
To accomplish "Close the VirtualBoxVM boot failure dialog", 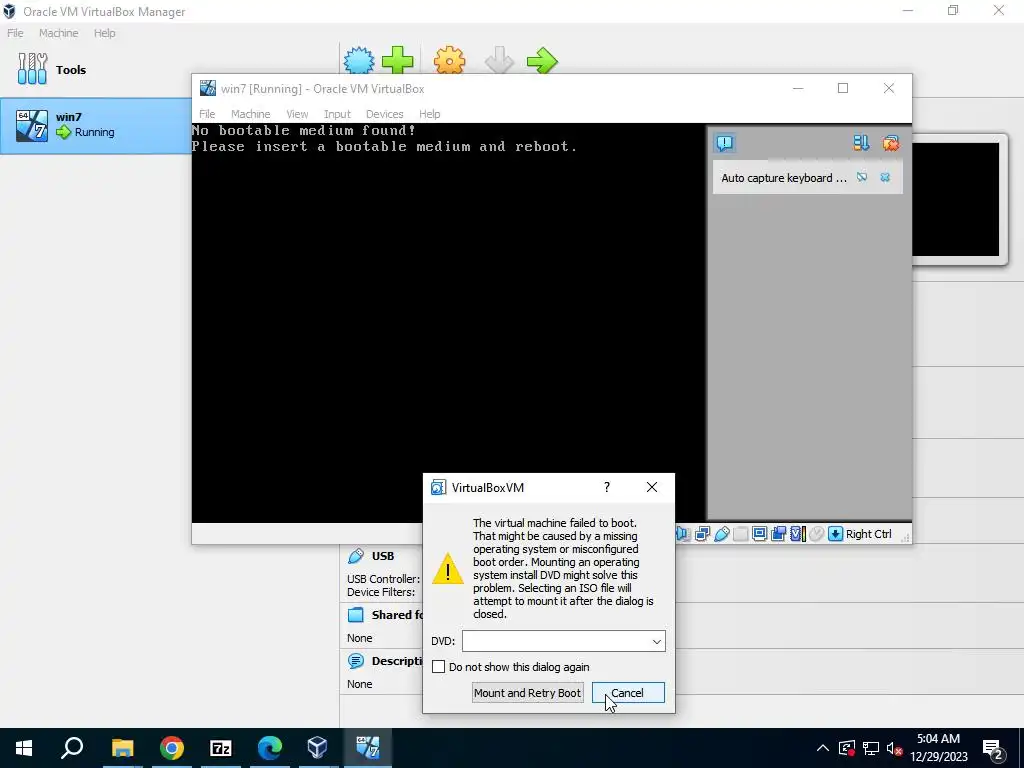I will (x=652, y=487).
